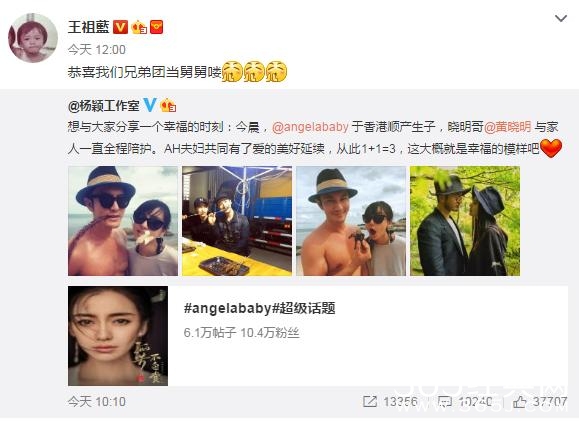Viewport: 579px width, 421px height.
Task: Click the orange V verified badge
Action: click(120, 27)
